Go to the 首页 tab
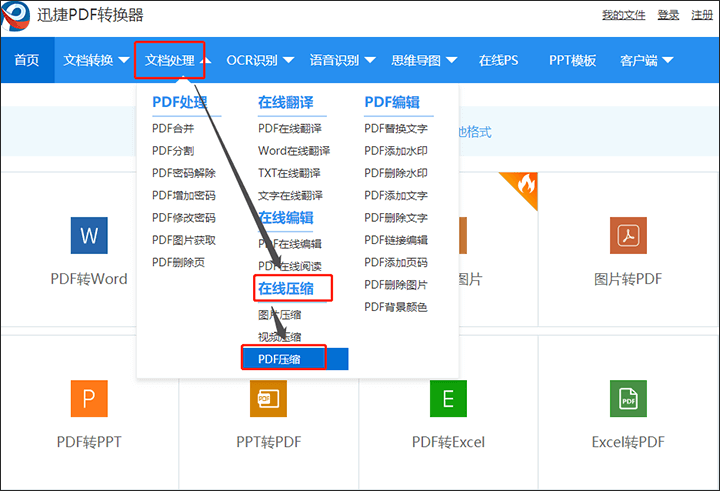The width and height of the screenshot is (720, 491). click(27, 61)
